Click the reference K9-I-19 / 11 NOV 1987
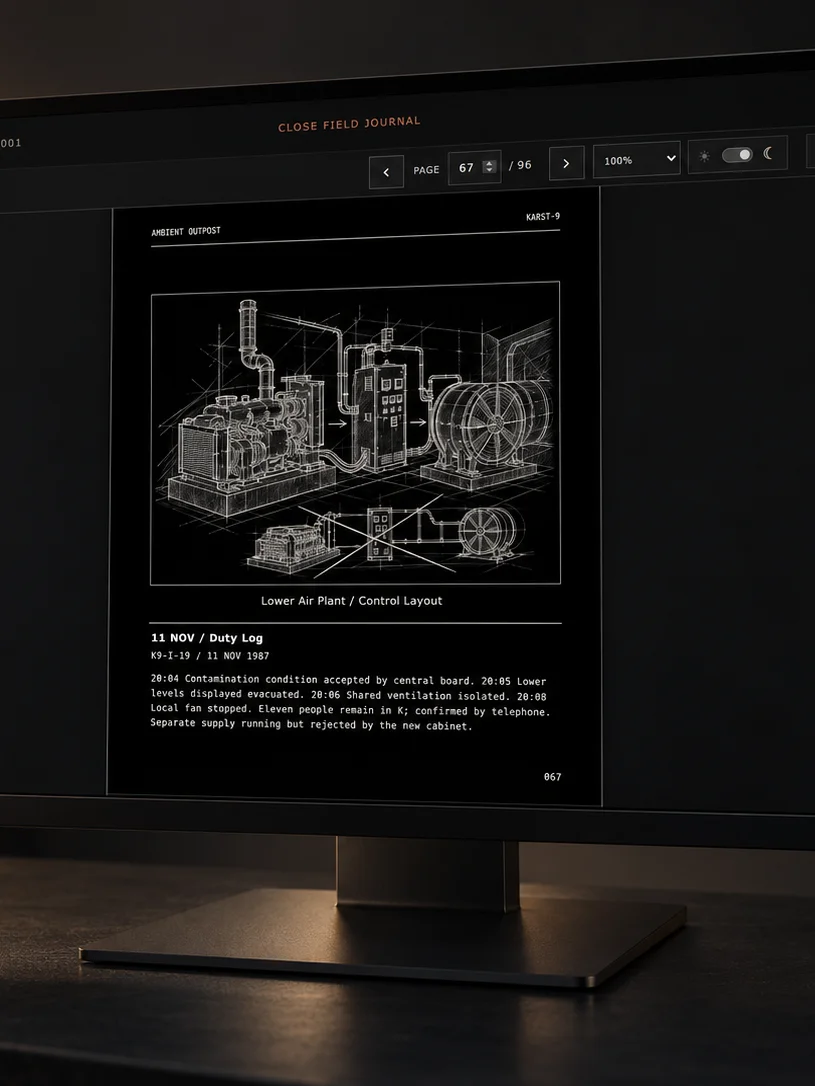This screenshot has height=1086, width=815. click(210, 655)
